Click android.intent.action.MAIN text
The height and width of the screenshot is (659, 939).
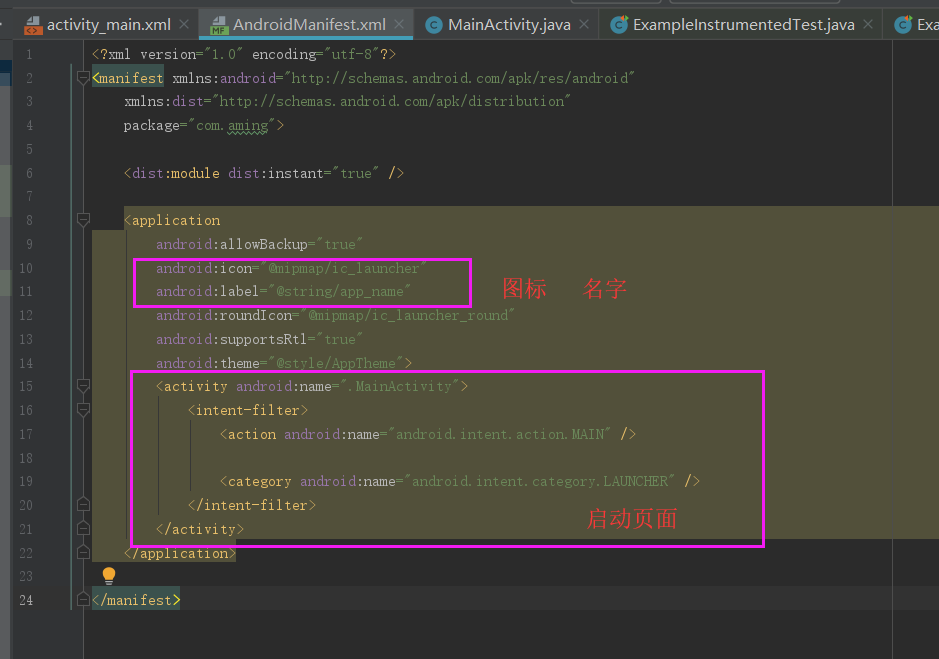pos(499,434)
